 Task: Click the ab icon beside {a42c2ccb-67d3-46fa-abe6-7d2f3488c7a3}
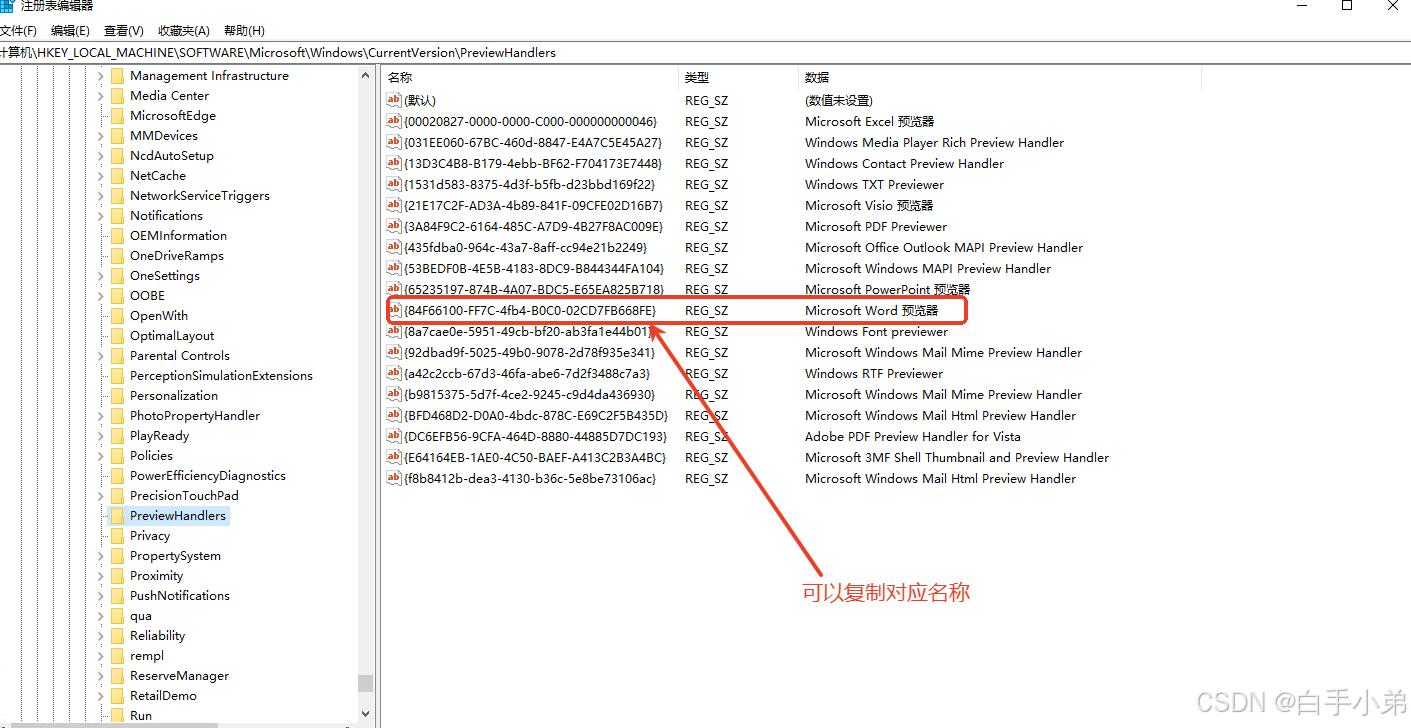(394, 373)
